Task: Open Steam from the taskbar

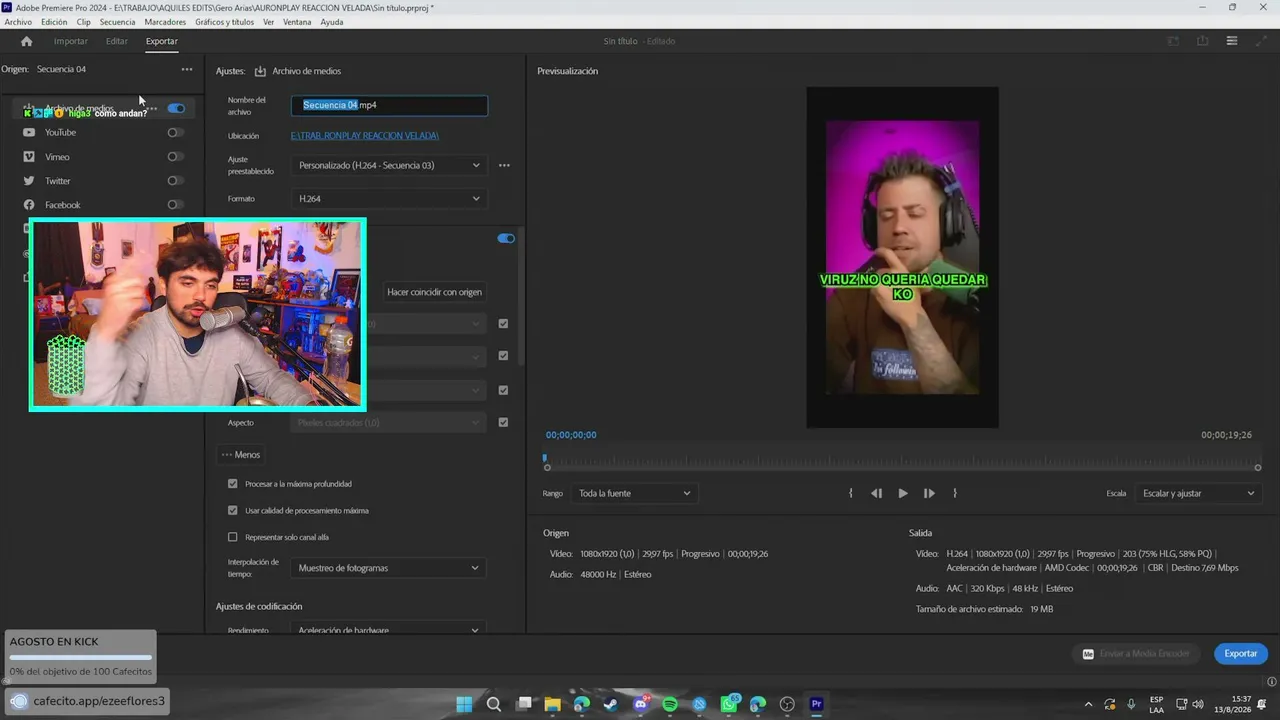Action: pos(611,704)
